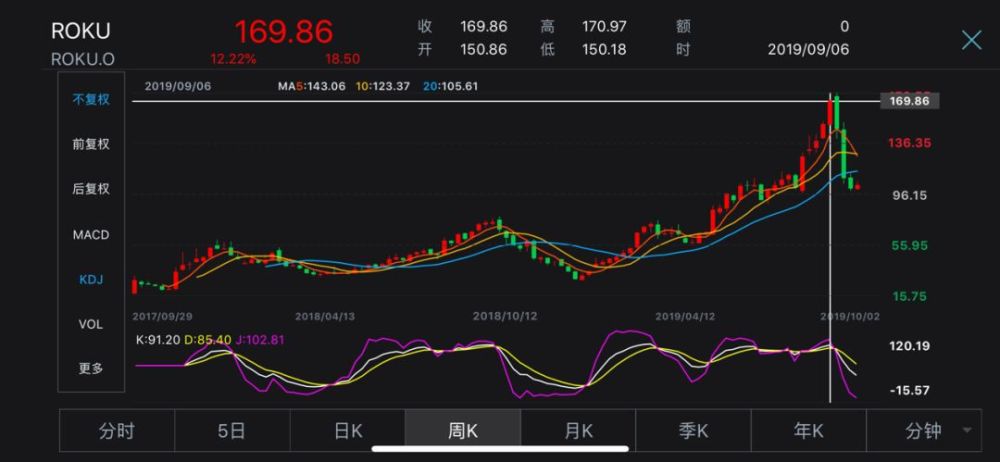
Task: Switch indicator panel to VOL
Action: coord(91,324)
